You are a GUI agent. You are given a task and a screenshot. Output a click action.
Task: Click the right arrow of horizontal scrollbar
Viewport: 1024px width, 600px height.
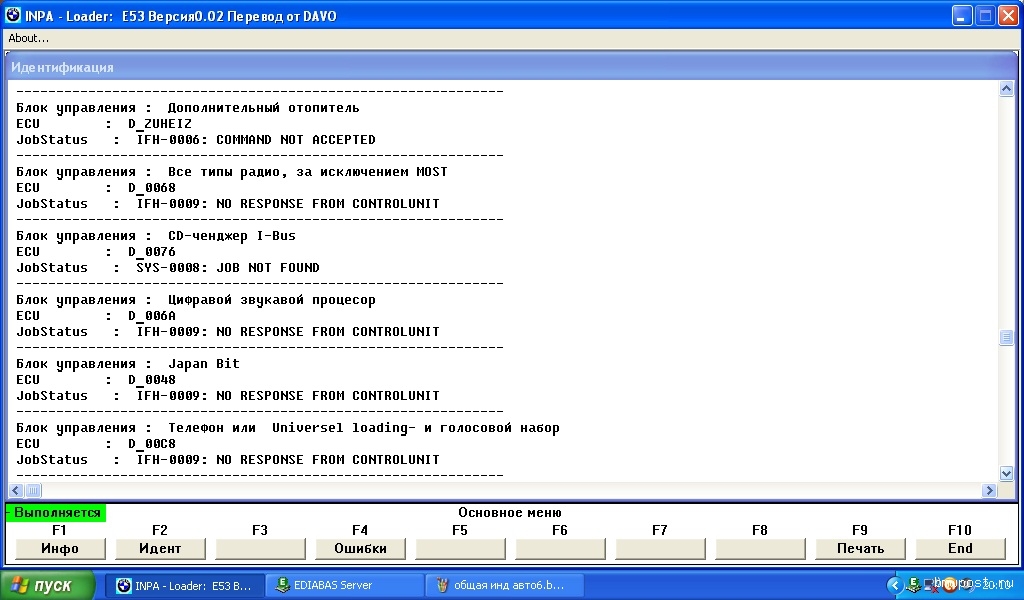pos(990,490)
